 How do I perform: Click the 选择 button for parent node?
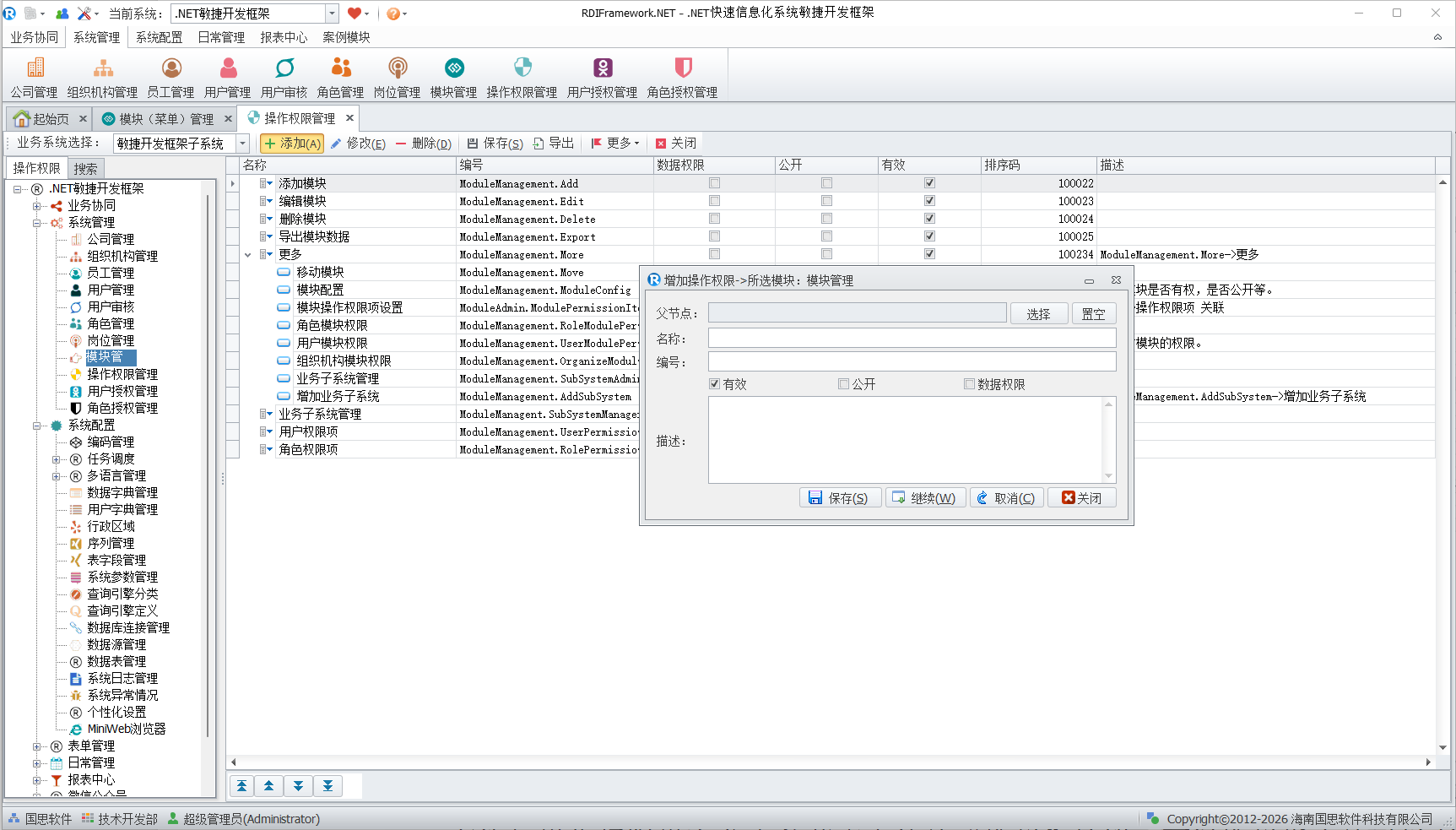point(1038,314)
